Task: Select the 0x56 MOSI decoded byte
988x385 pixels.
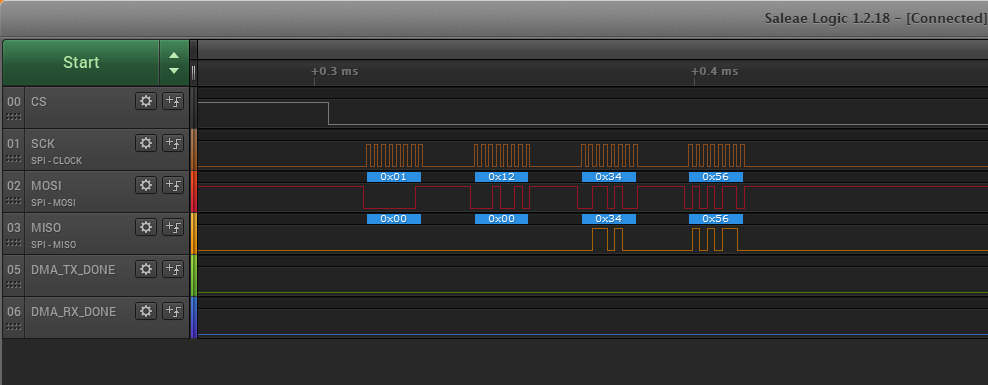Action: click(716, 177)
